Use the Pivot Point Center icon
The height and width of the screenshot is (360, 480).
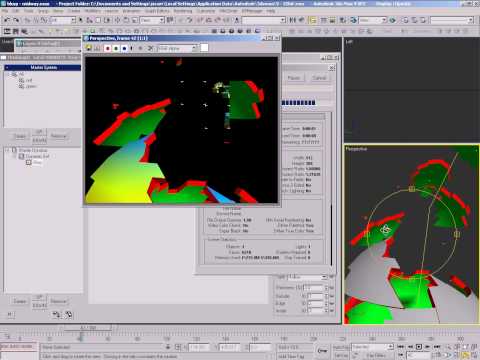pyautogui.click(x=170, y=20)
